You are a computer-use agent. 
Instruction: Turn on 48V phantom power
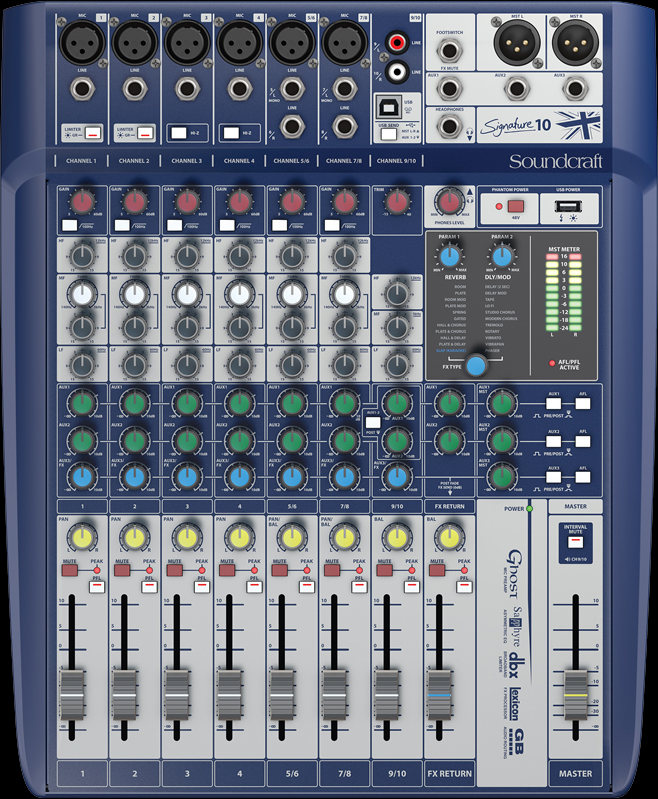click(x=516, y=206)
